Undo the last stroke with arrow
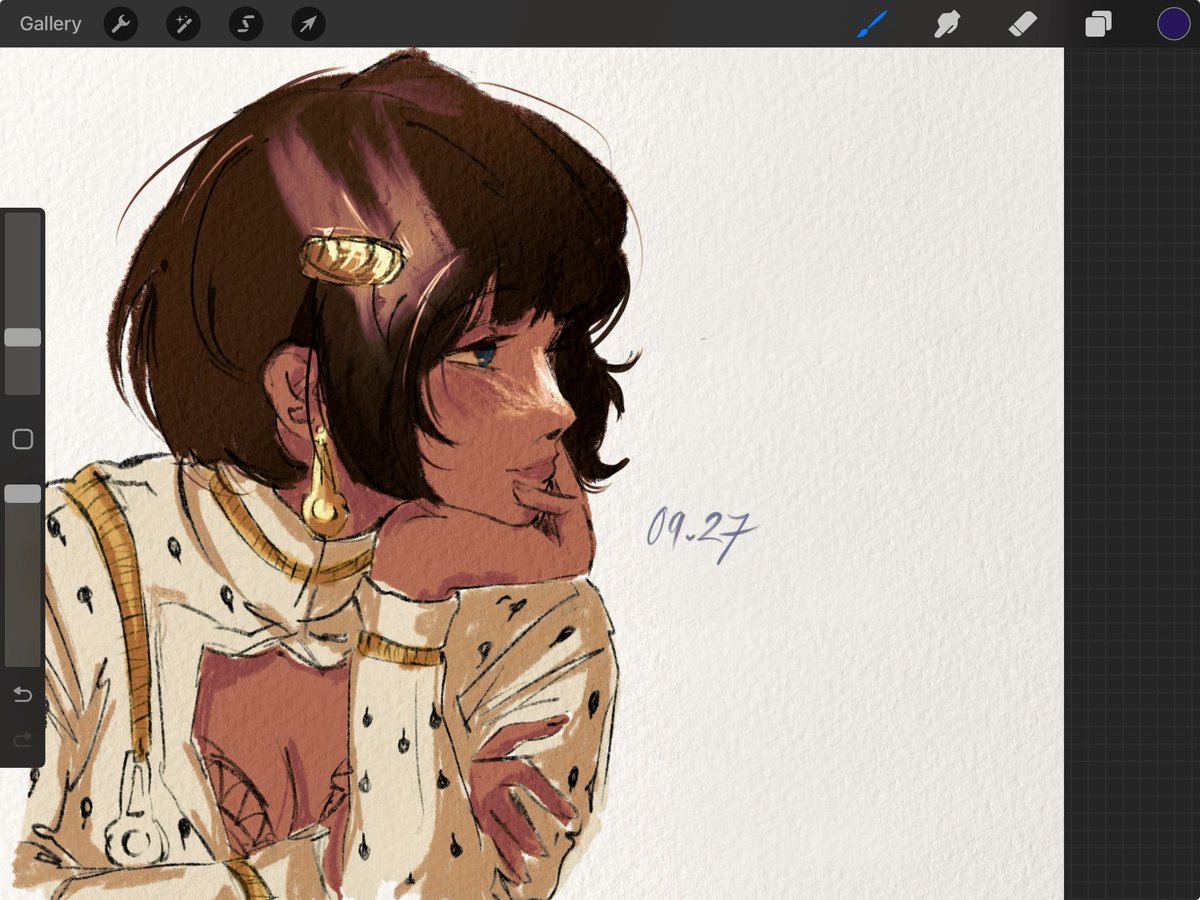The height and width of the screenshot is (900, 1200). coord(22,694)
